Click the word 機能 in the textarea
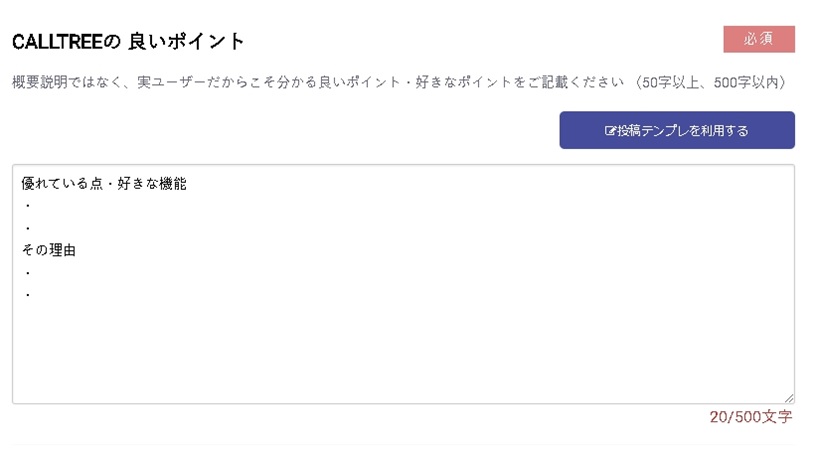The height and width of the screenshot is (450, 816). click(x=173, y=184)
